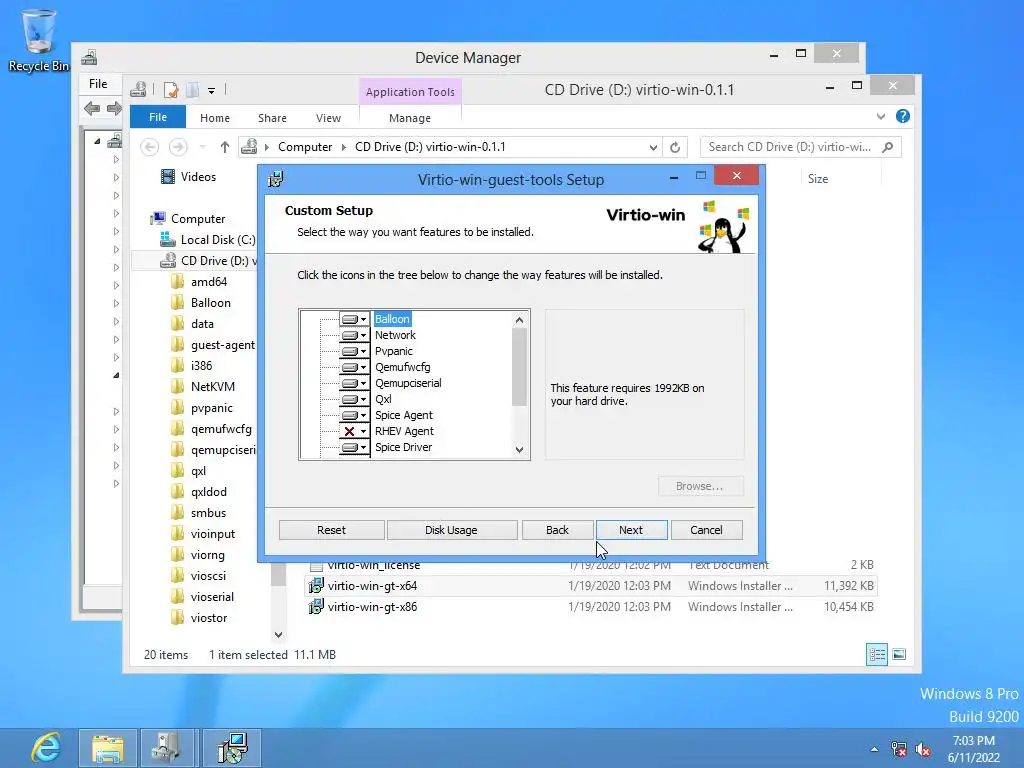Click the Reset button

point(331,530)
